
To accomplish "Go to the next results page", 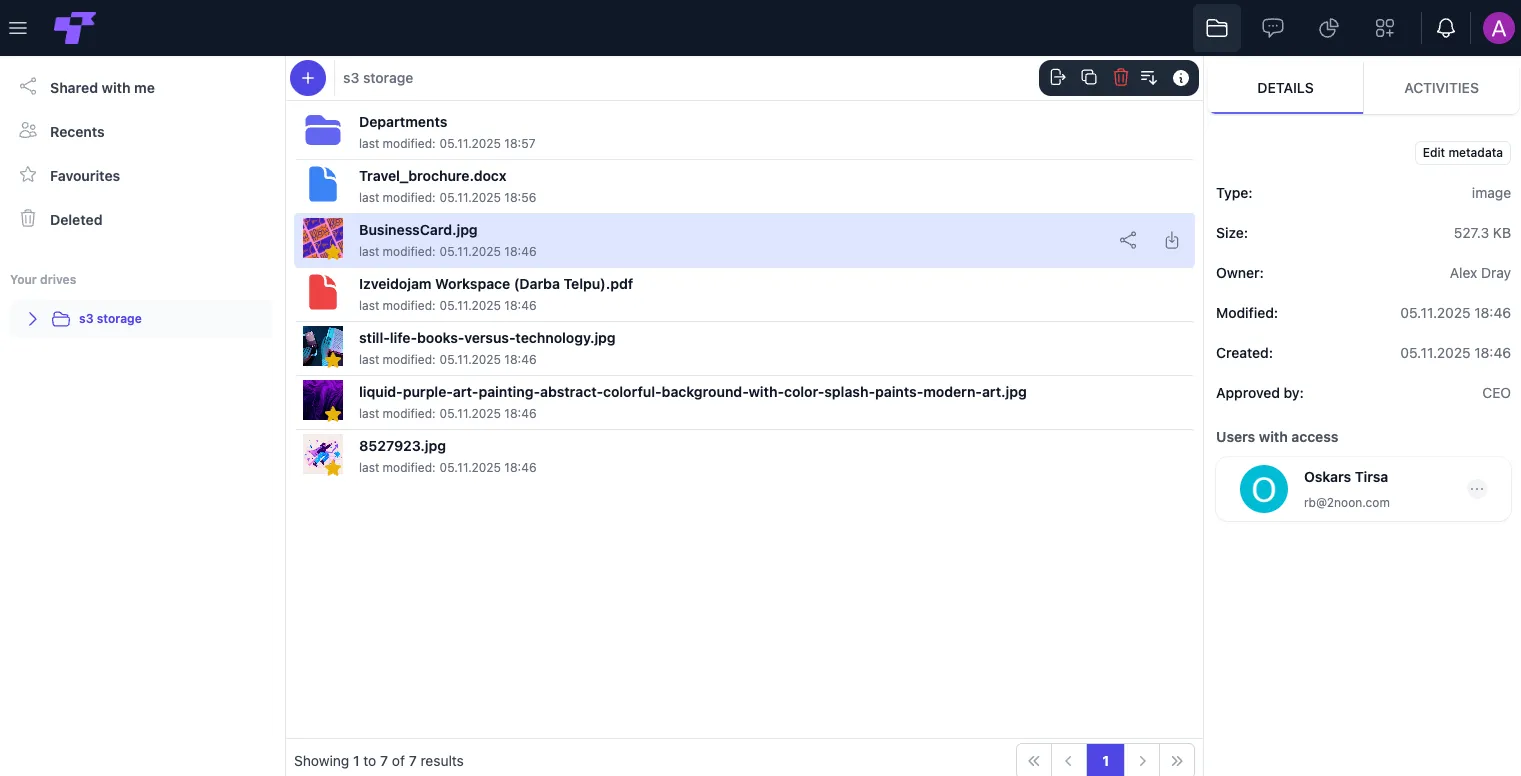I will pyautogui.click(x=1142, y=761).
